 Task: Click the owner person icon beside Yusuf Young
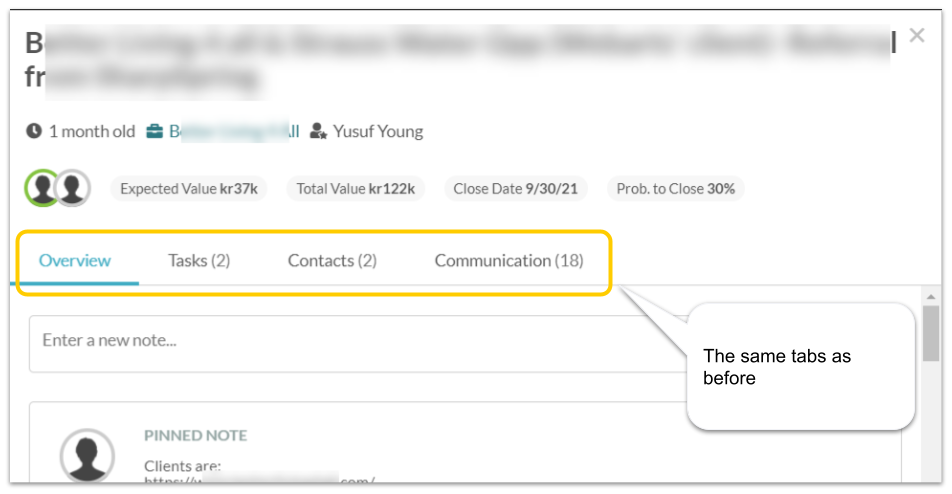319,131
